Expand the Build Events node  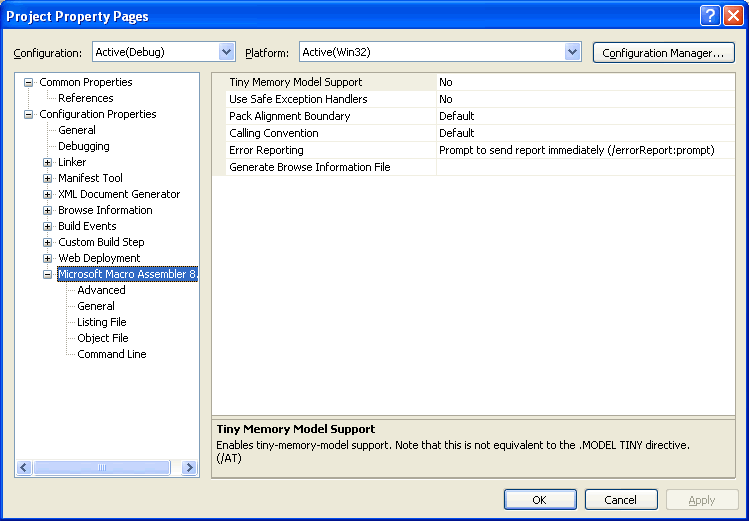[x=47, y=226]
